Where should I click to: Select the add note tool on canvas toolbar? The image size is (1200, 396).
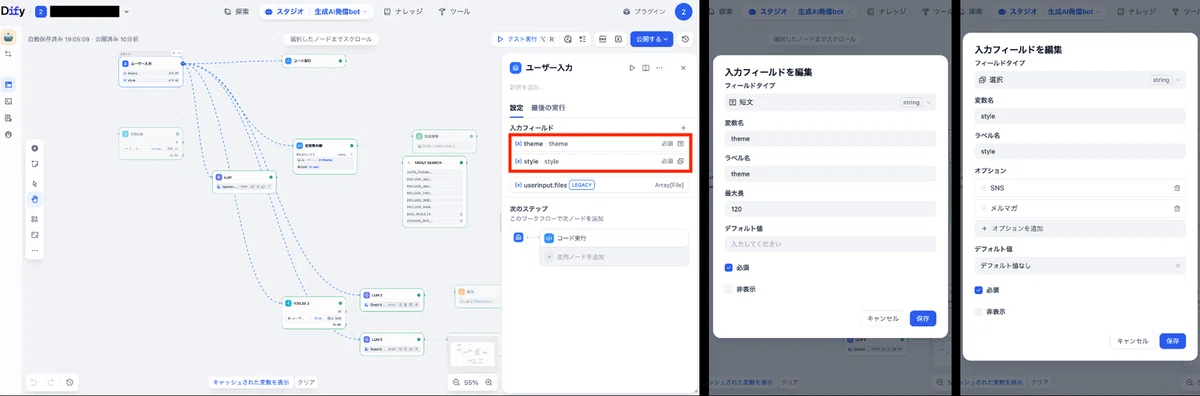(35, 163)
